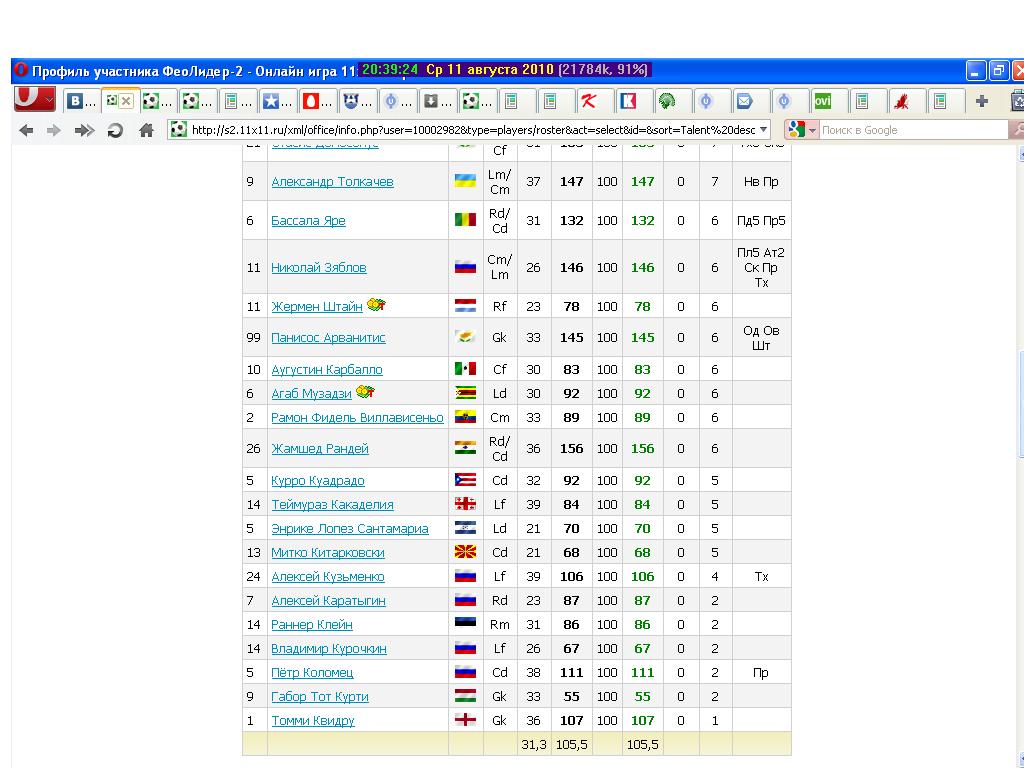
Task: Open player Томми Квидру profile link
Action: click(313, 721)
